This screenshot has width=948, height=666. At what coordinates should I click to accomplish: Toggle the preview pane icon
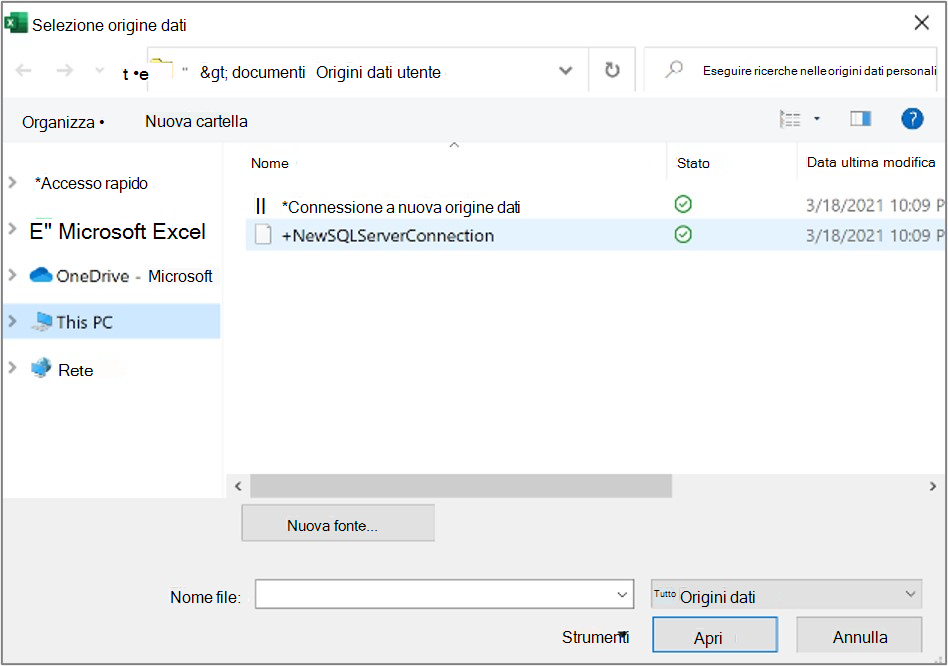click(x=860, y=118)
